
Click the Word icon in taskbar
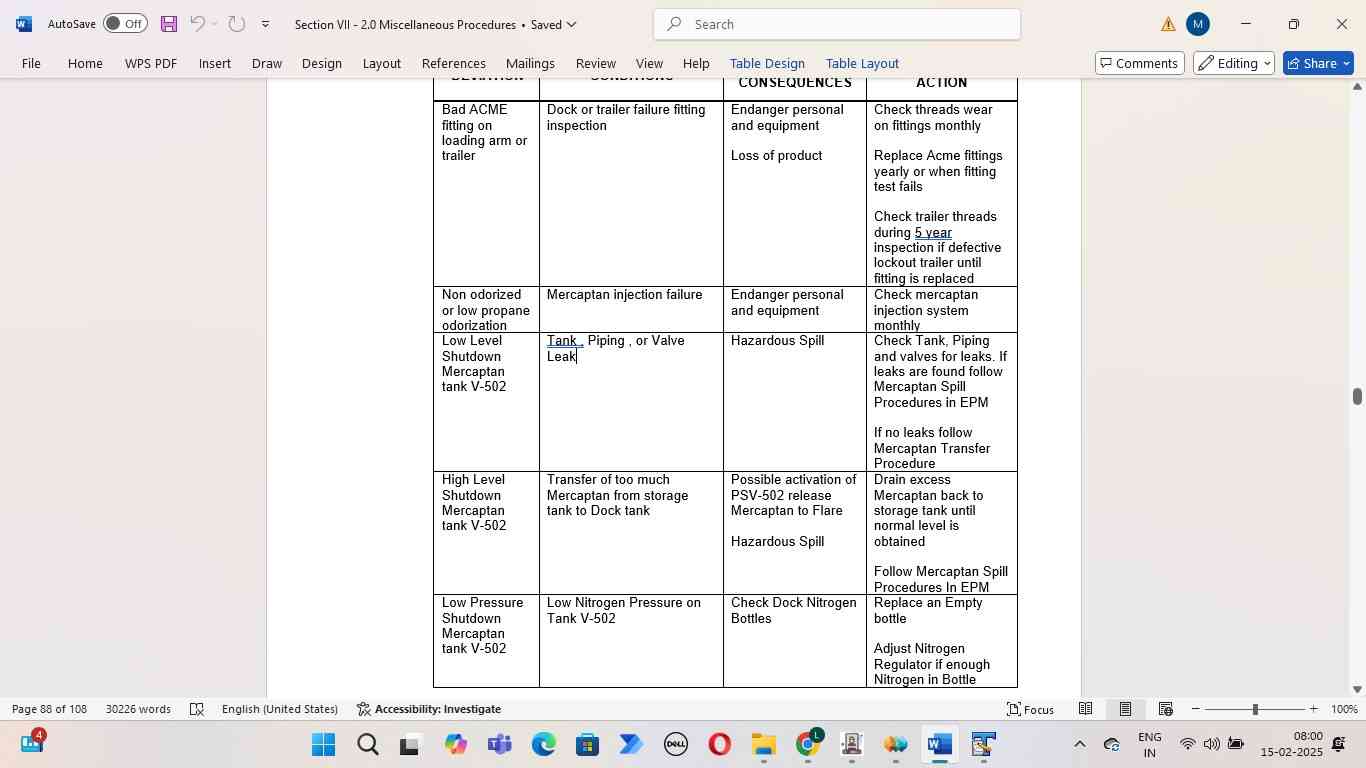[939, 745]
